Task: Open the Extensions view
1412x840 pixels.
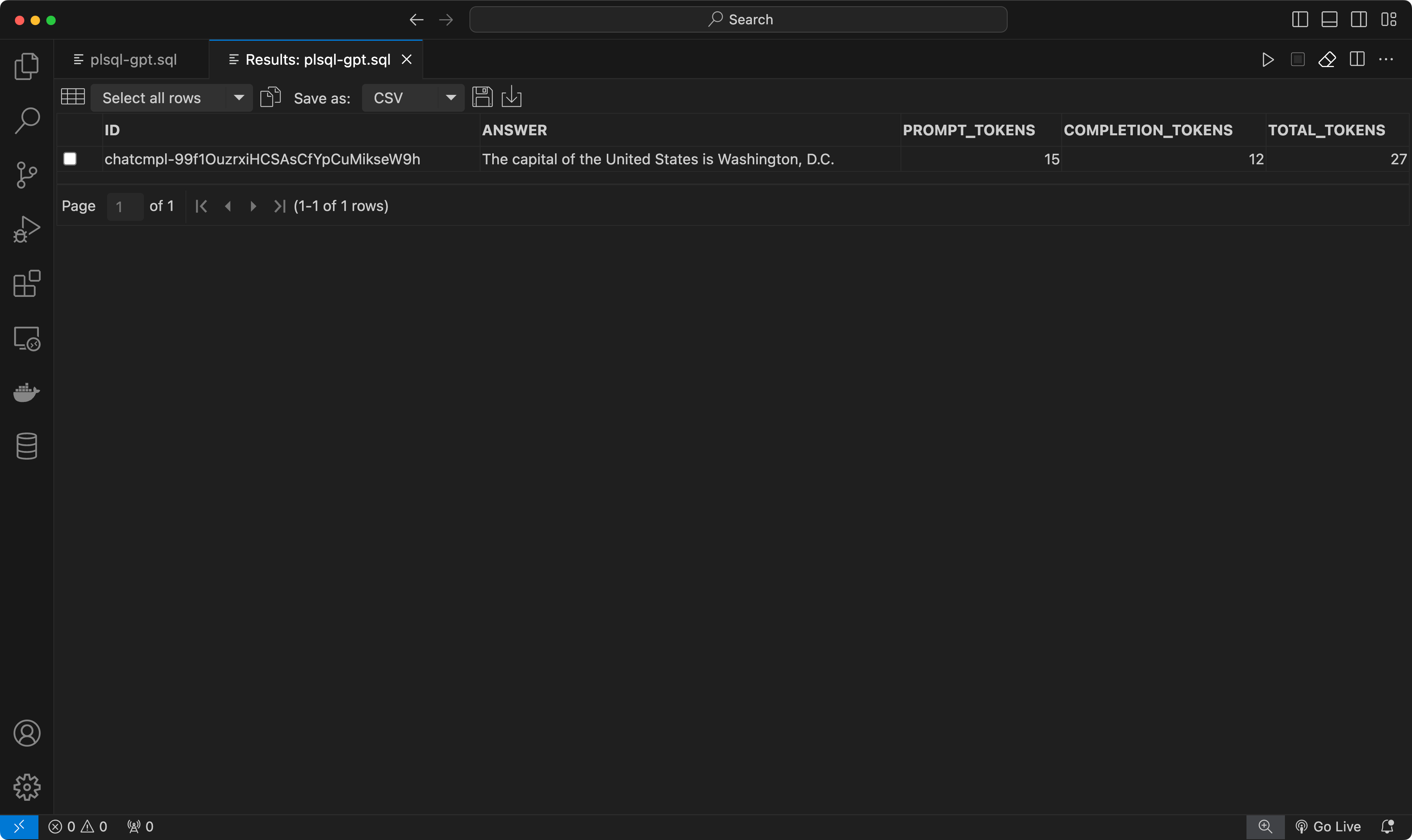Action: 27,284
